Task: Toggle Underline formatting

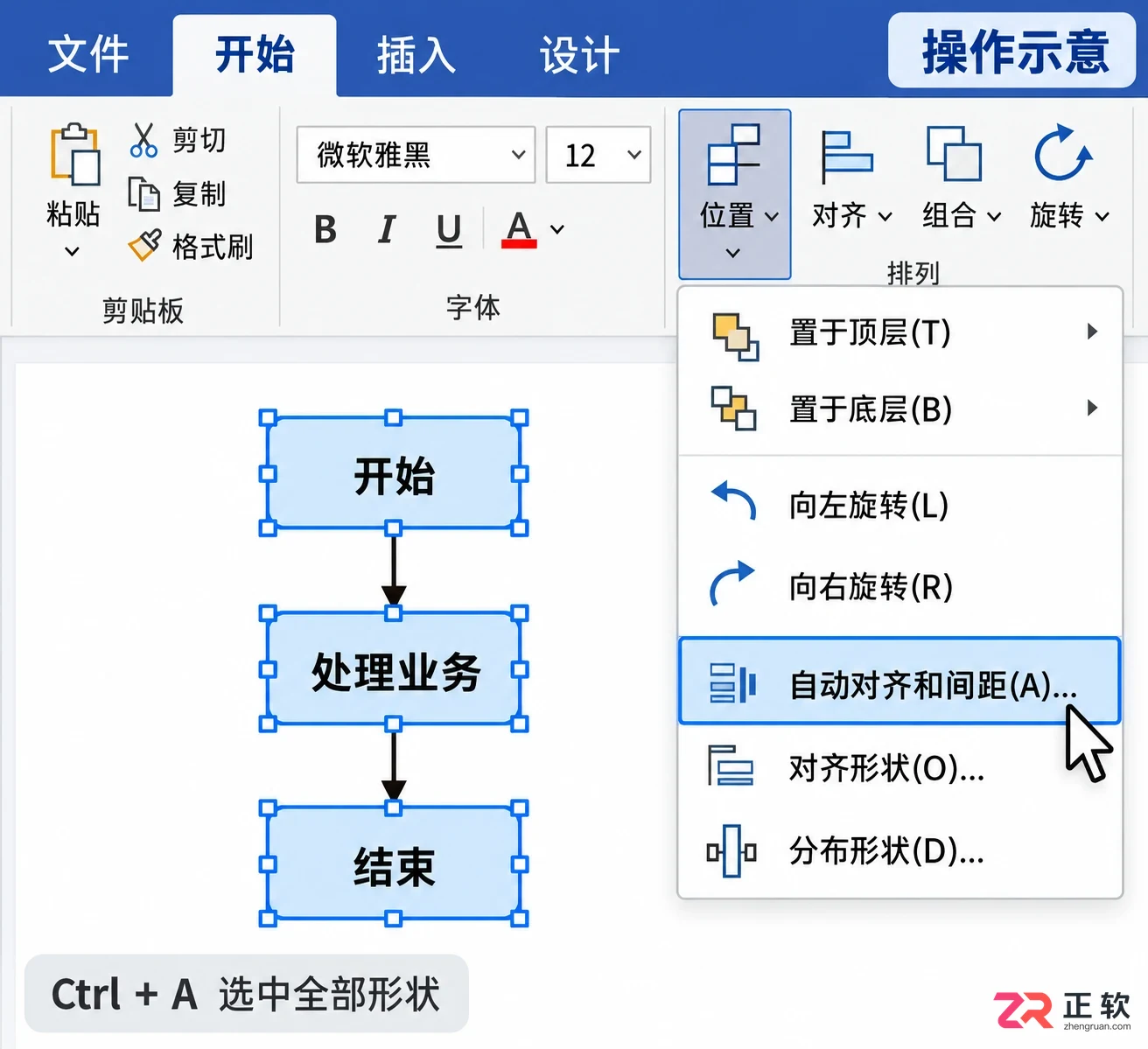Action: click(x=449, y=230)
